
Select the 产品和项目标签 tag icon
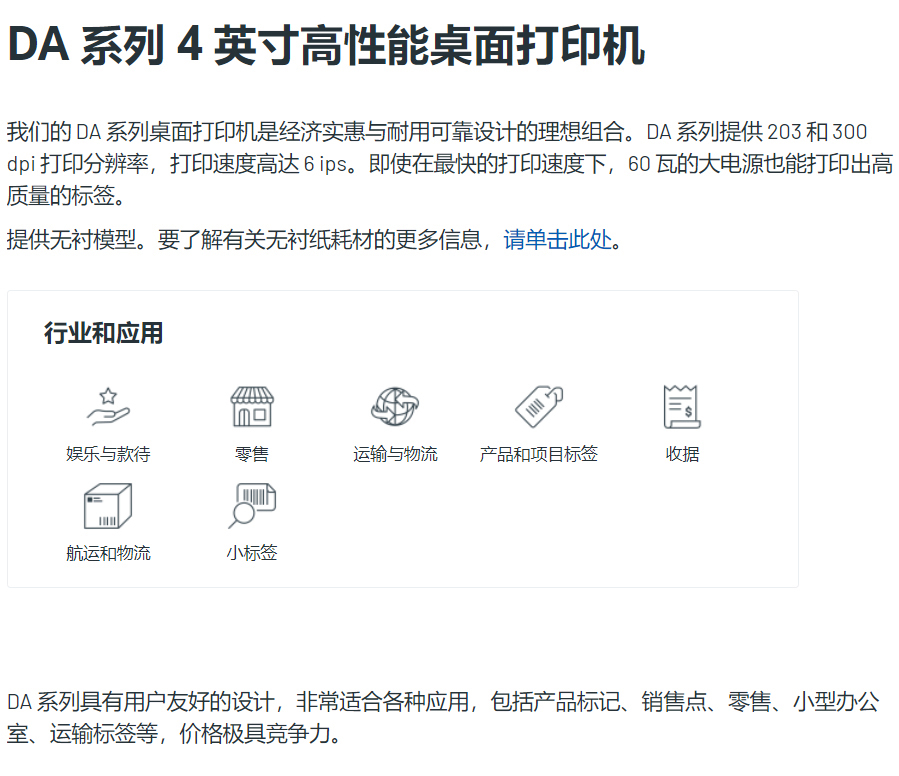pyautogui.click(x=538, y=407)
